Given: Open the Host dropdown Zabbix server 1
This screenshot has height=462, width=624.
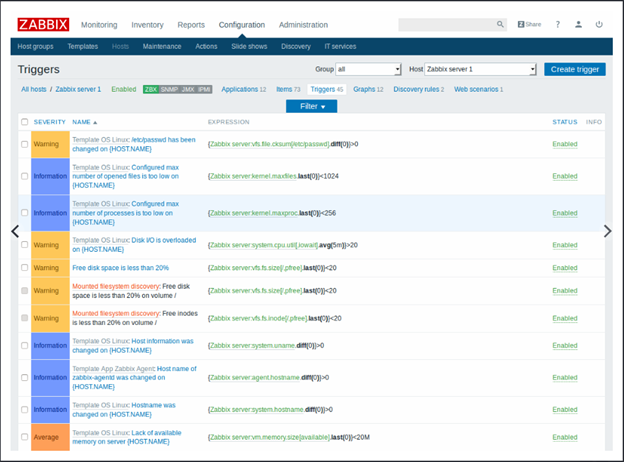Looking at the screenshot, I should coord(480,69).
